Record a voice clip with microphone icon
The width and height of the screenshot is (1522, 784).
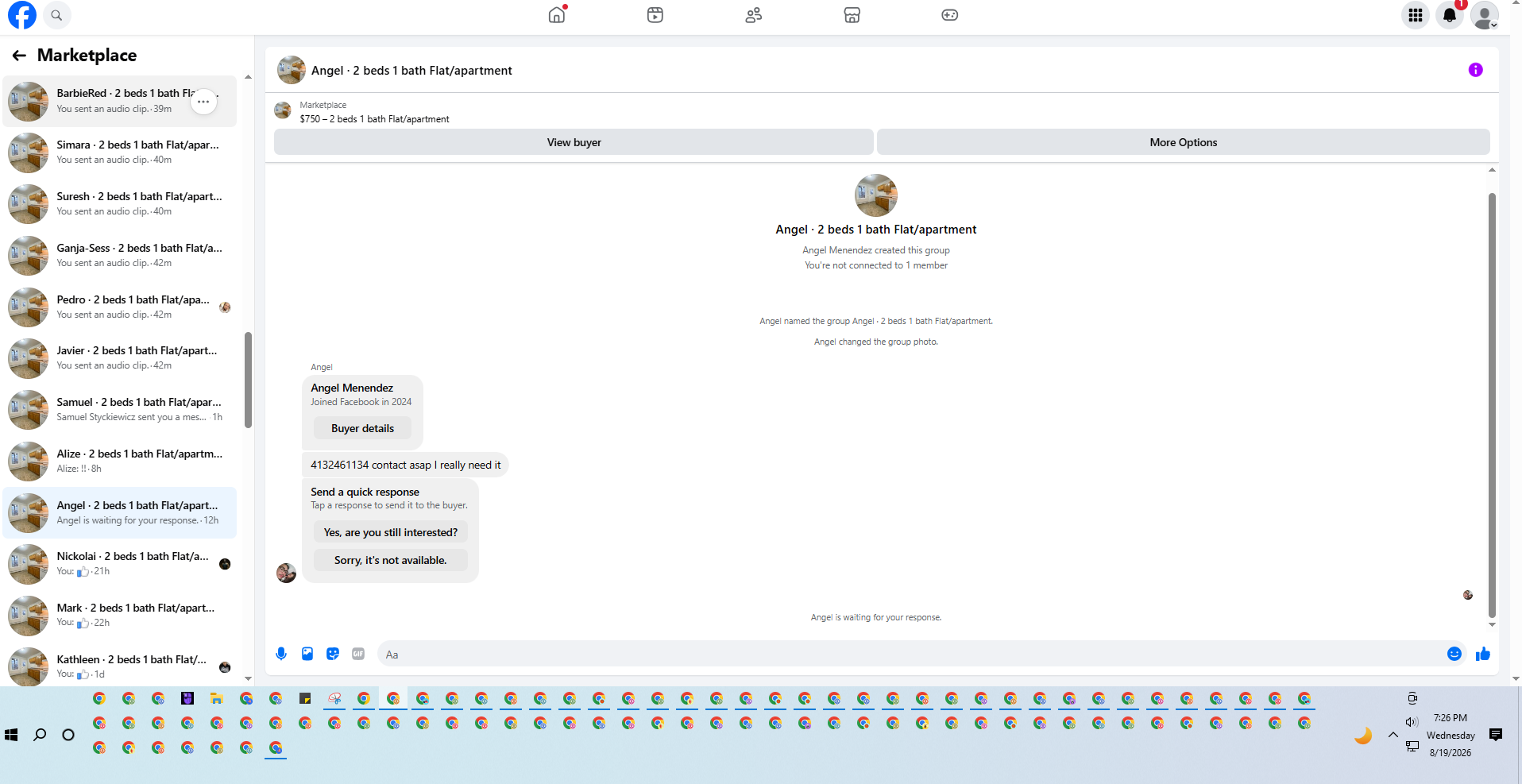point(281,654)
